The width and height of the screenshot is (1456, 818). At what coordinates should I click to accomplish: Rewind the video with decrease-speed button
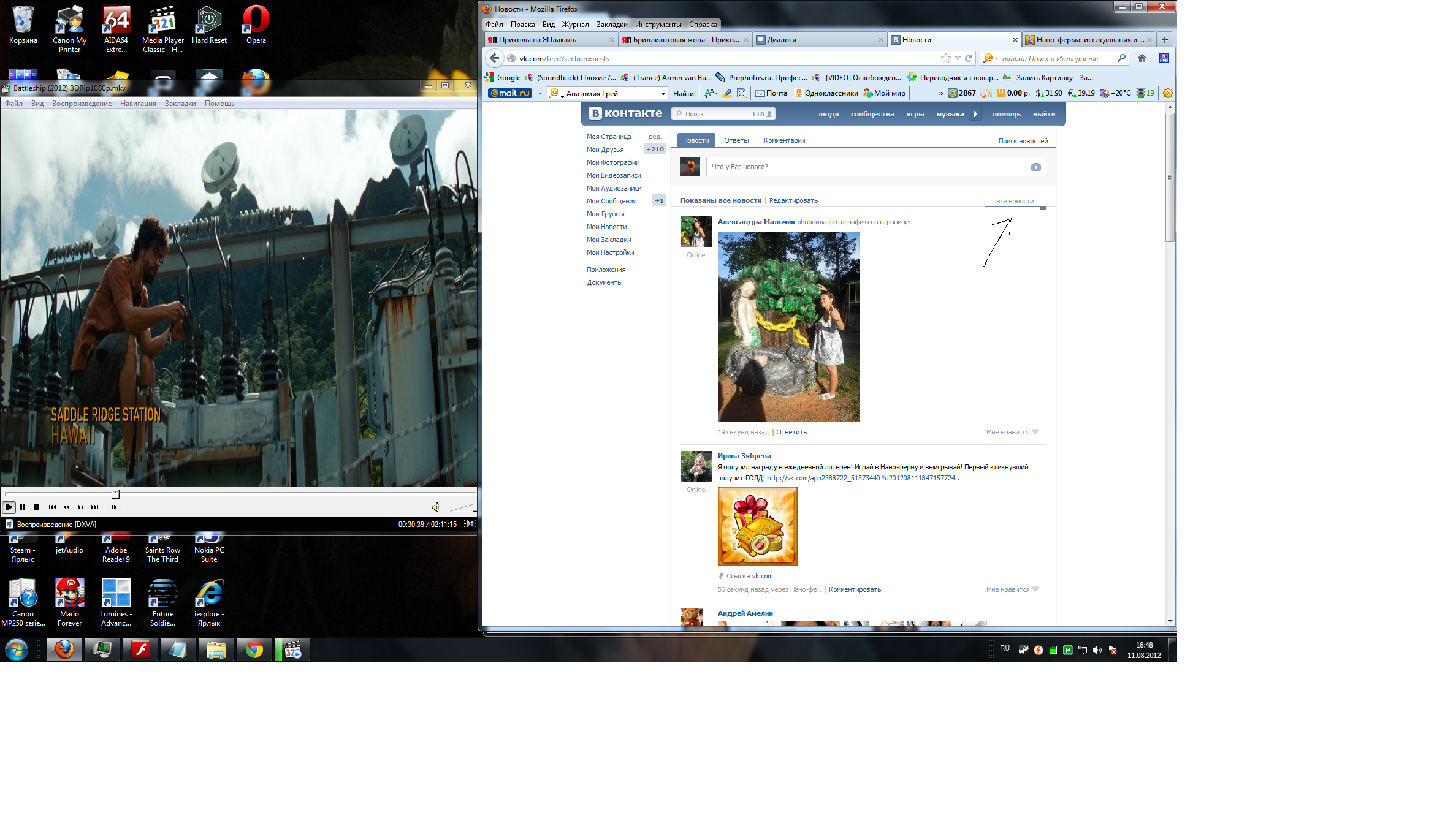[x=66, y=507]
